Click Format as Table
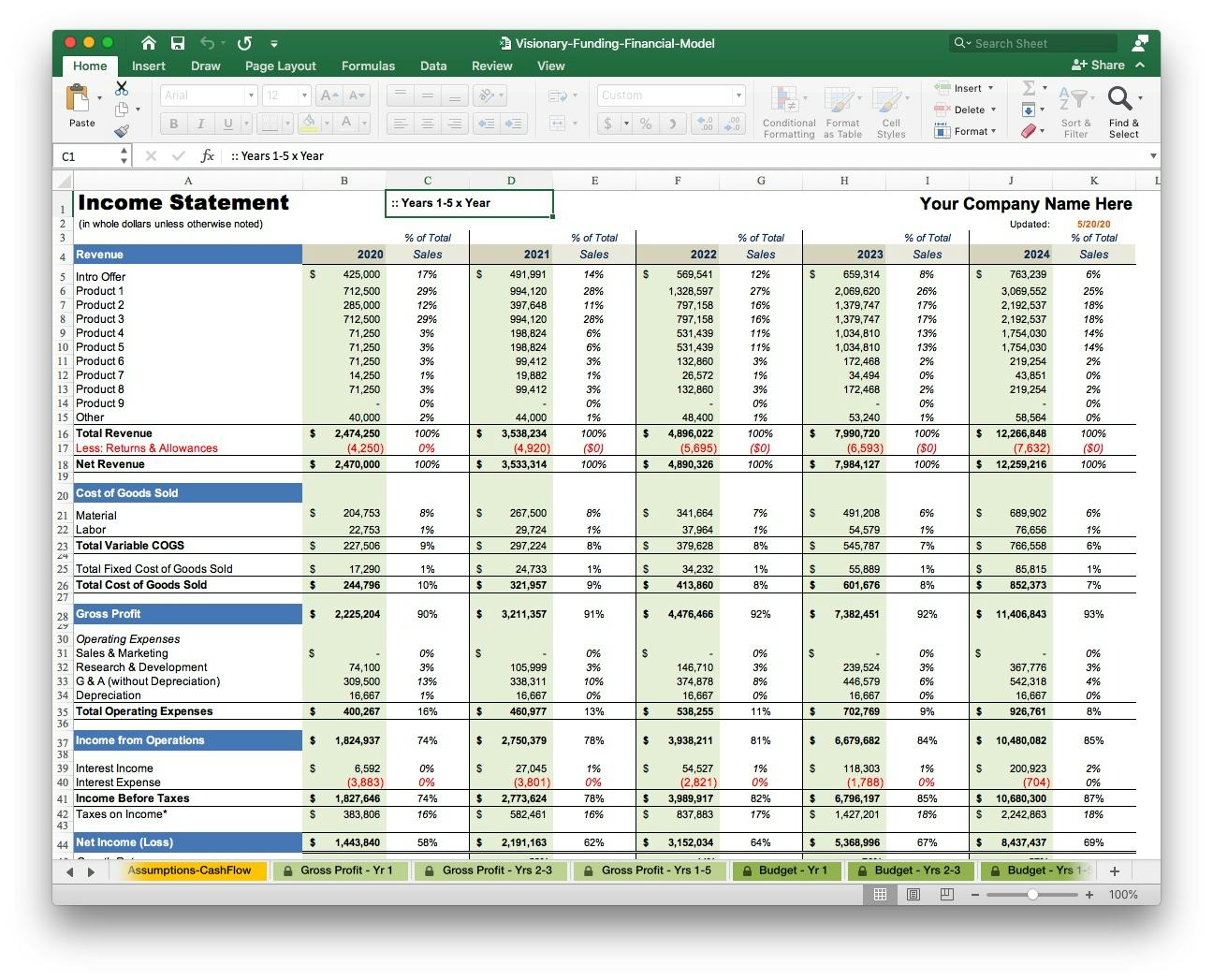This screenshot has width=1213, height=980. click(842, 112)
